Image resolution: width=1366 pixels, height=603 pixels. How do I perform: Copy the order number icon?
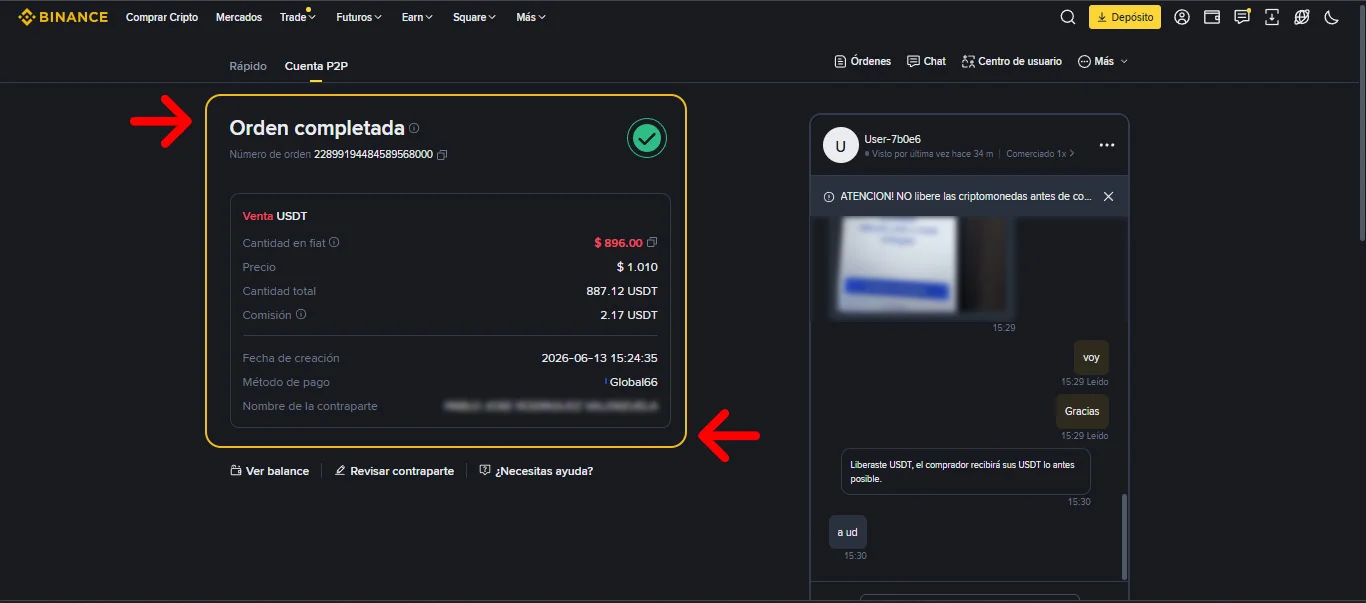pyautogui.click(x=442, y=155)
